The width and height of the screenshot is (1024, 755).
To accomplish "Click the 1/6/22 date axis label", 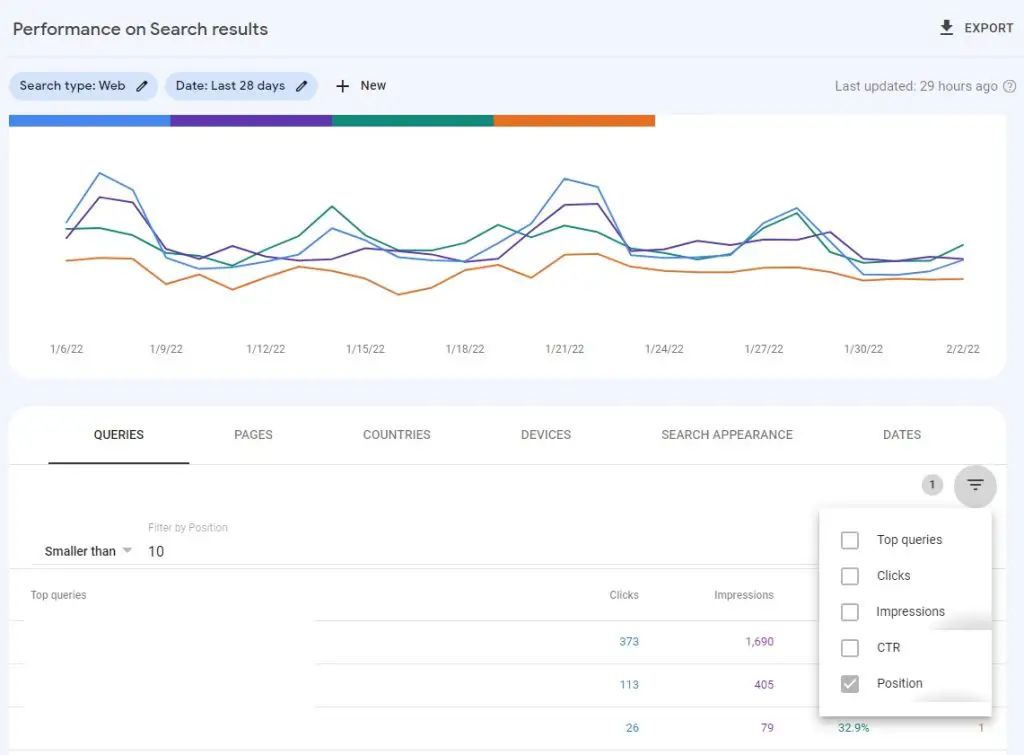I will pyautogui.click(x=67, y=349).
